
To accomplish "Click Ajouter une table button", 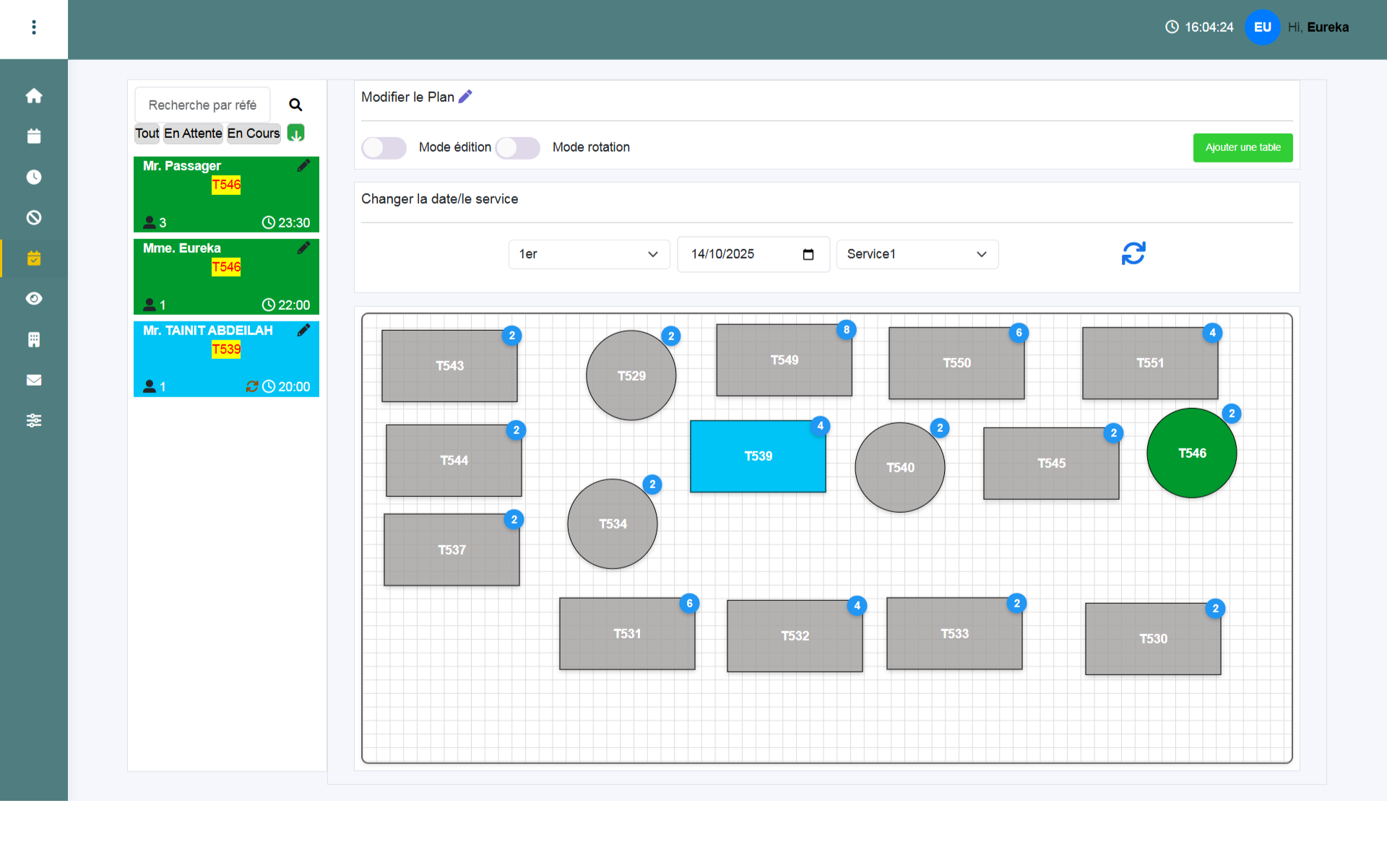I will coord(1242,148).
